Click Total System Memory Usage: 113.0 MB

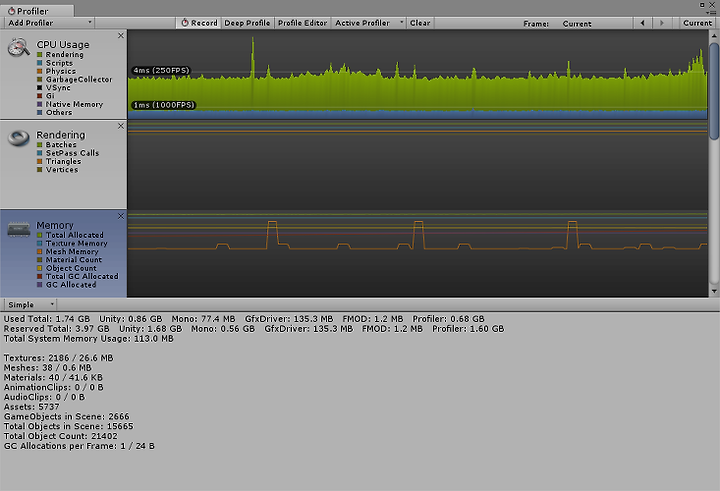point(89,339)
